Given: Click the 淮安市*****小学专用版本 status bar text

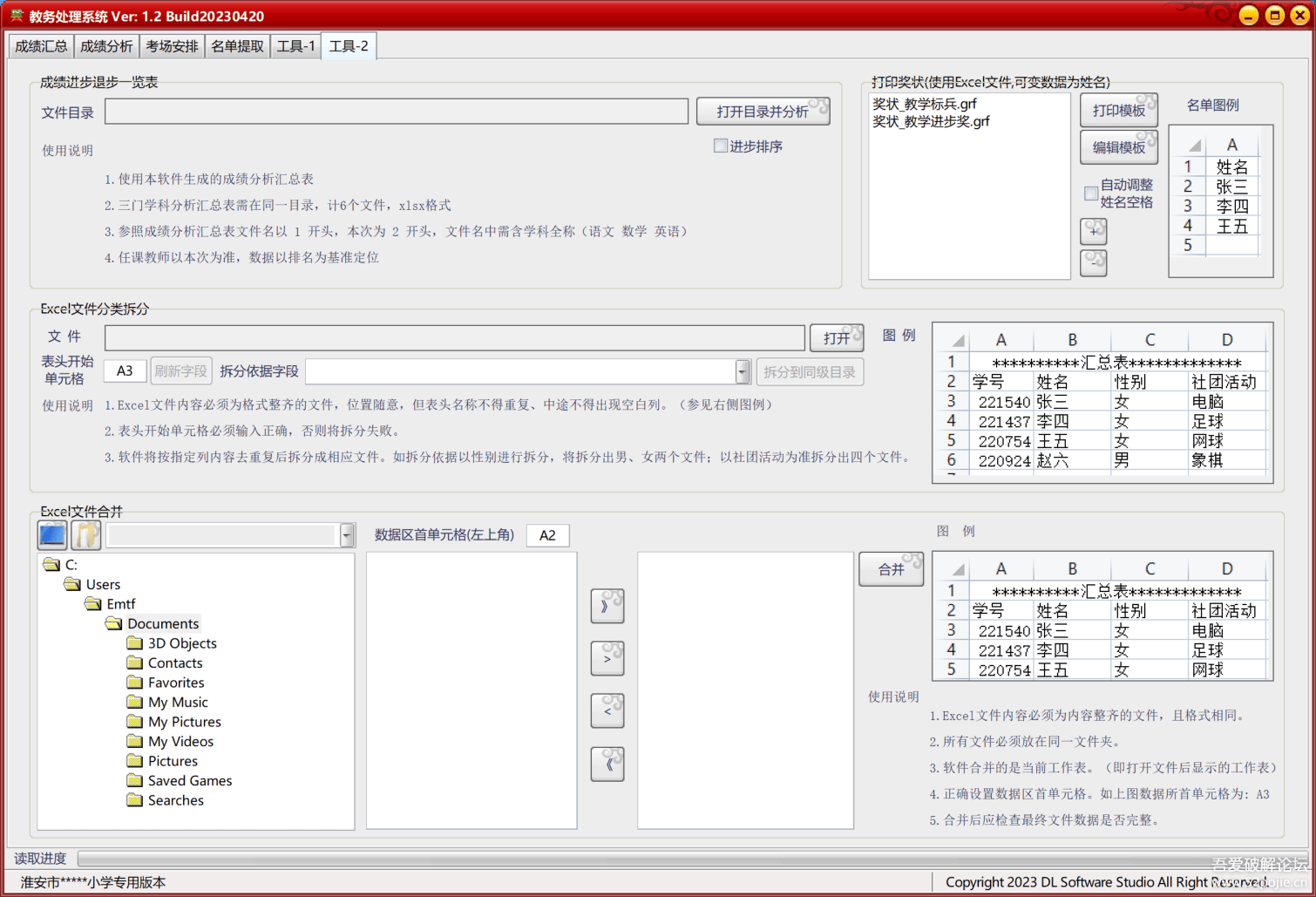Looking at the screenshot, I should (93, 882).
